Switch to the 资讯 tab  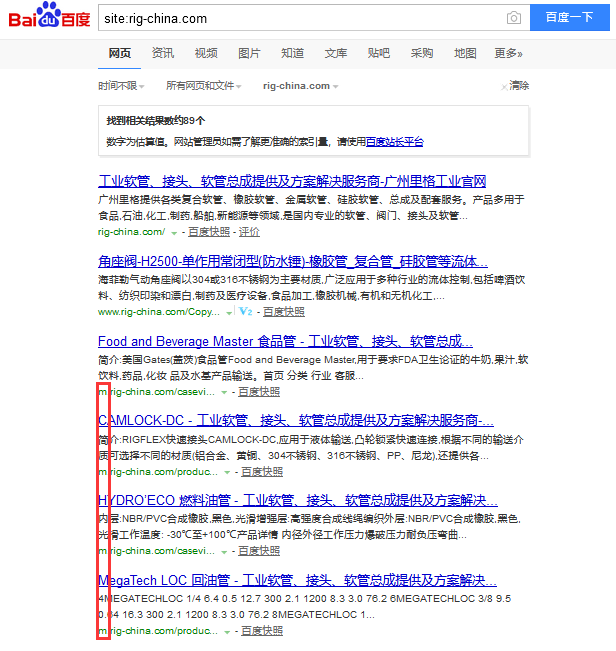click(163, 54)
